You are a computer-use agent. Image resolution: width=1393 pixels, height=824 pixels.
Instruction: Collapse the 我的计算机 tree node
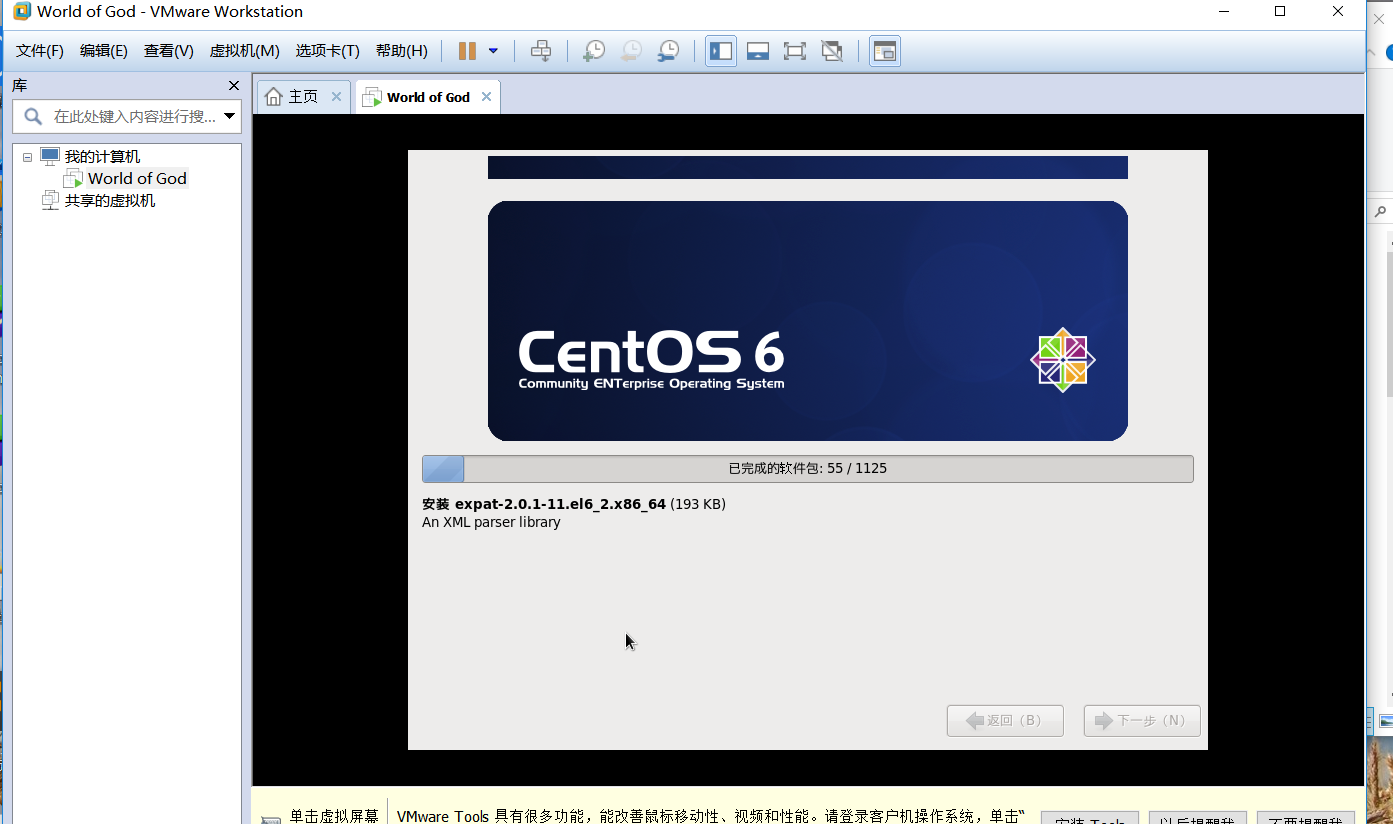point(28,158)
